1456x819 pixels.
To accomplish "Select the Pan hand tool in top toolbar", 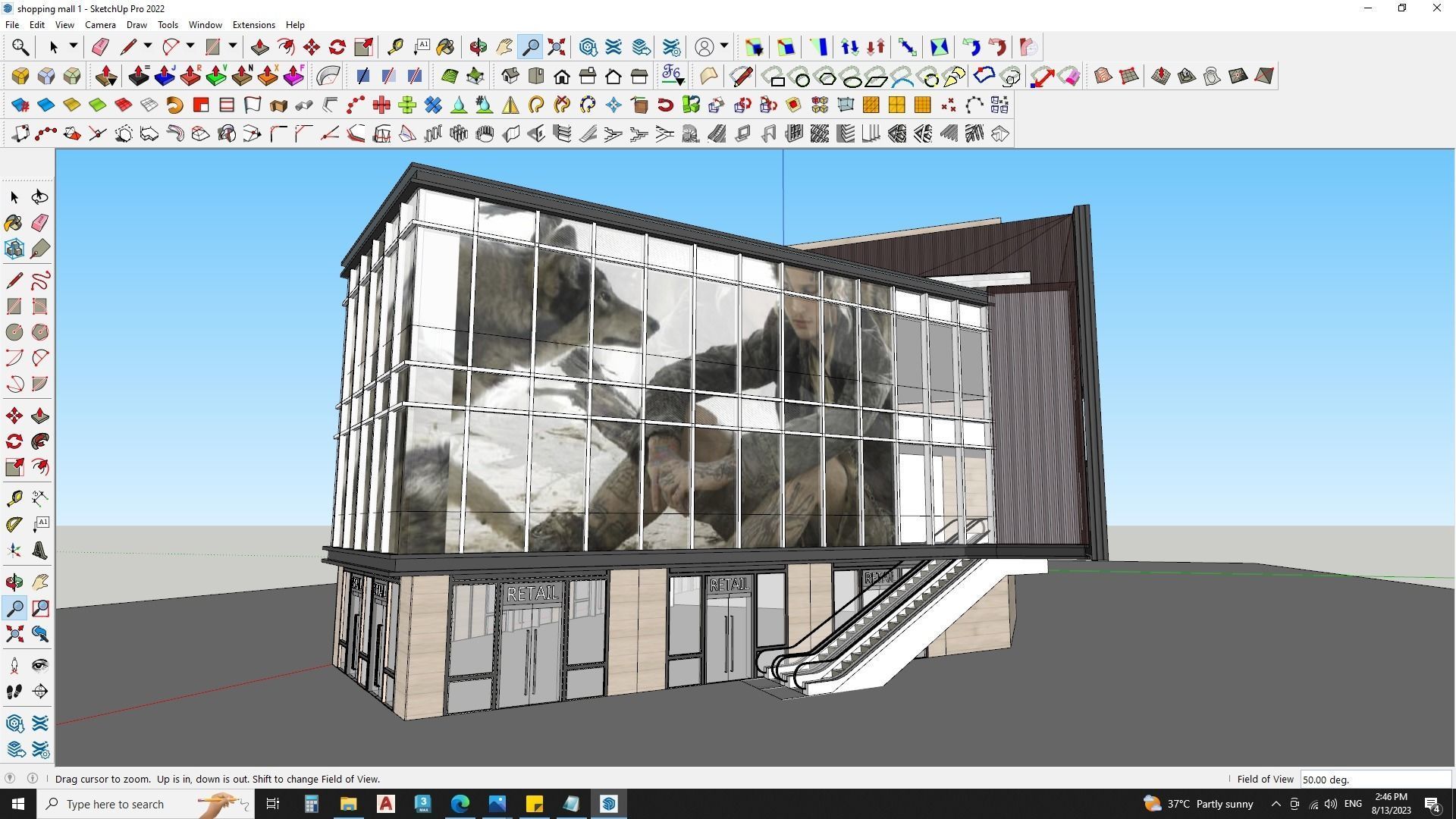I will tap(504, 47).
